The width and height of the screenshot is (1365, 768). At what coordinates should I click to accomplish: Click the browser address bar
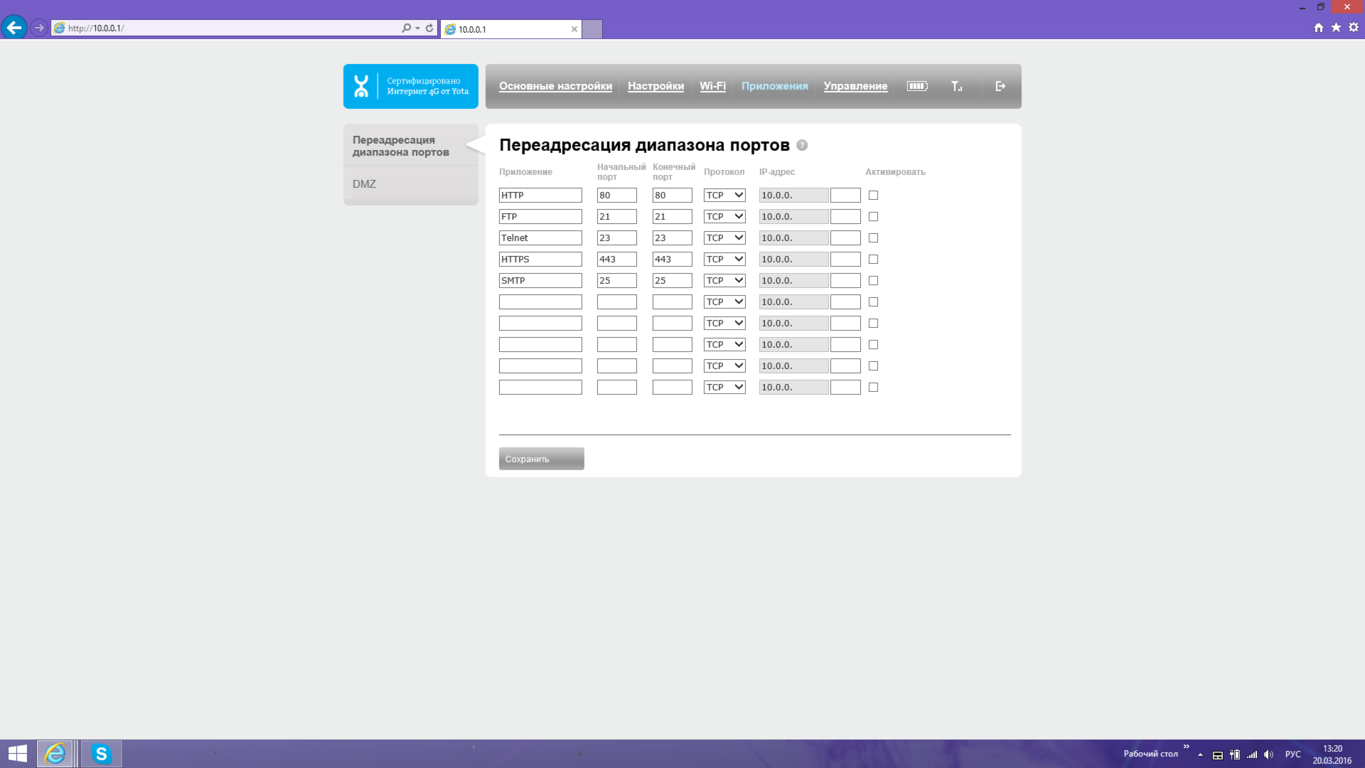coord(230,28)
